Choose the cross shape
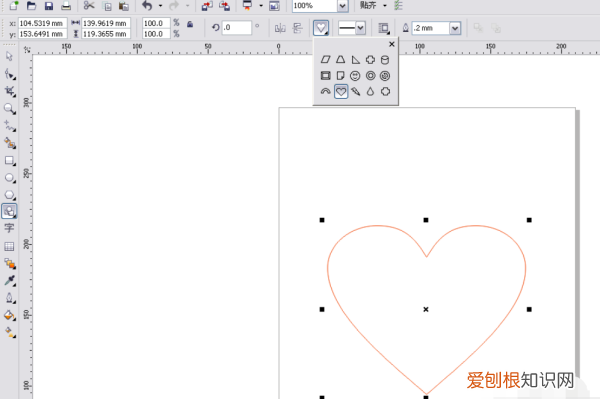Viewport: 600px width, 399px height. click(370, 60)
